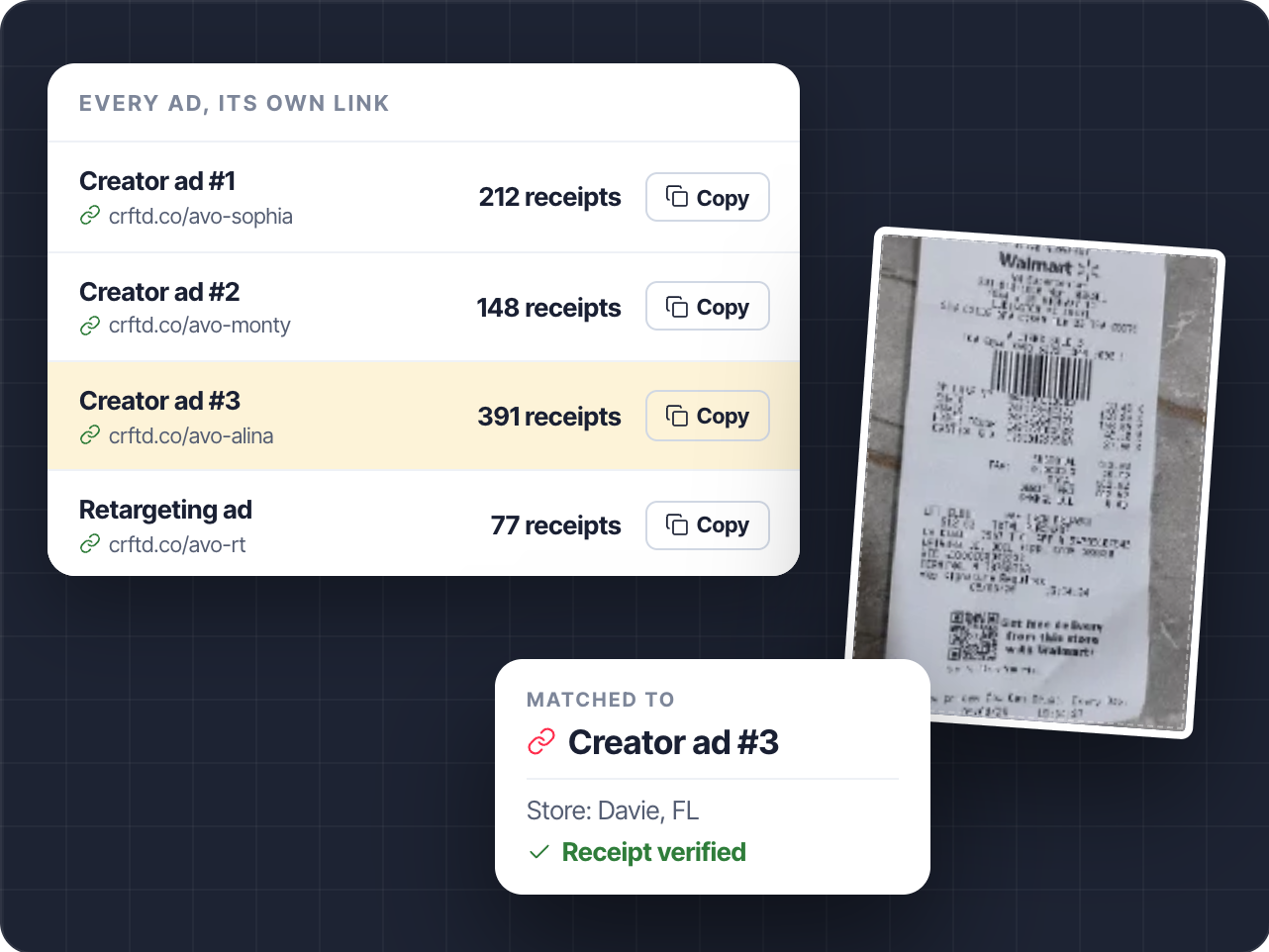The height and width of the screenshot is (952, 1269).
Task: Click the 77 receipts count
Action: tap(556, 525)
